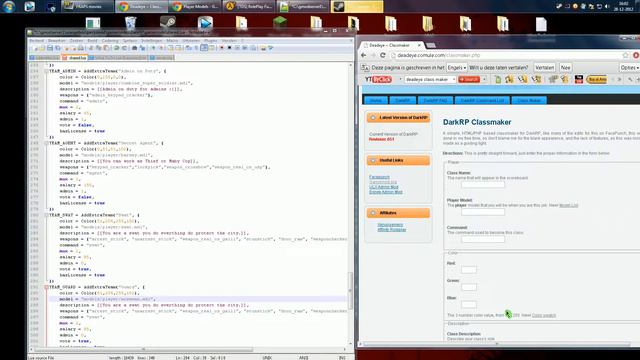Open the Windows Start orb
The width and height of the screenshot is (640, 360).
(9, 6)
